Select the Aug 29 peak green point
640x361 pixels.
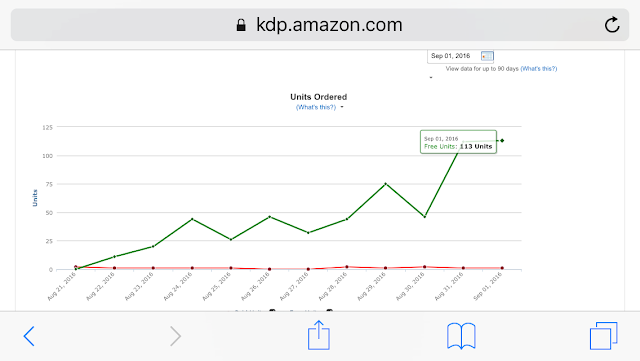(x=386, y=184)
